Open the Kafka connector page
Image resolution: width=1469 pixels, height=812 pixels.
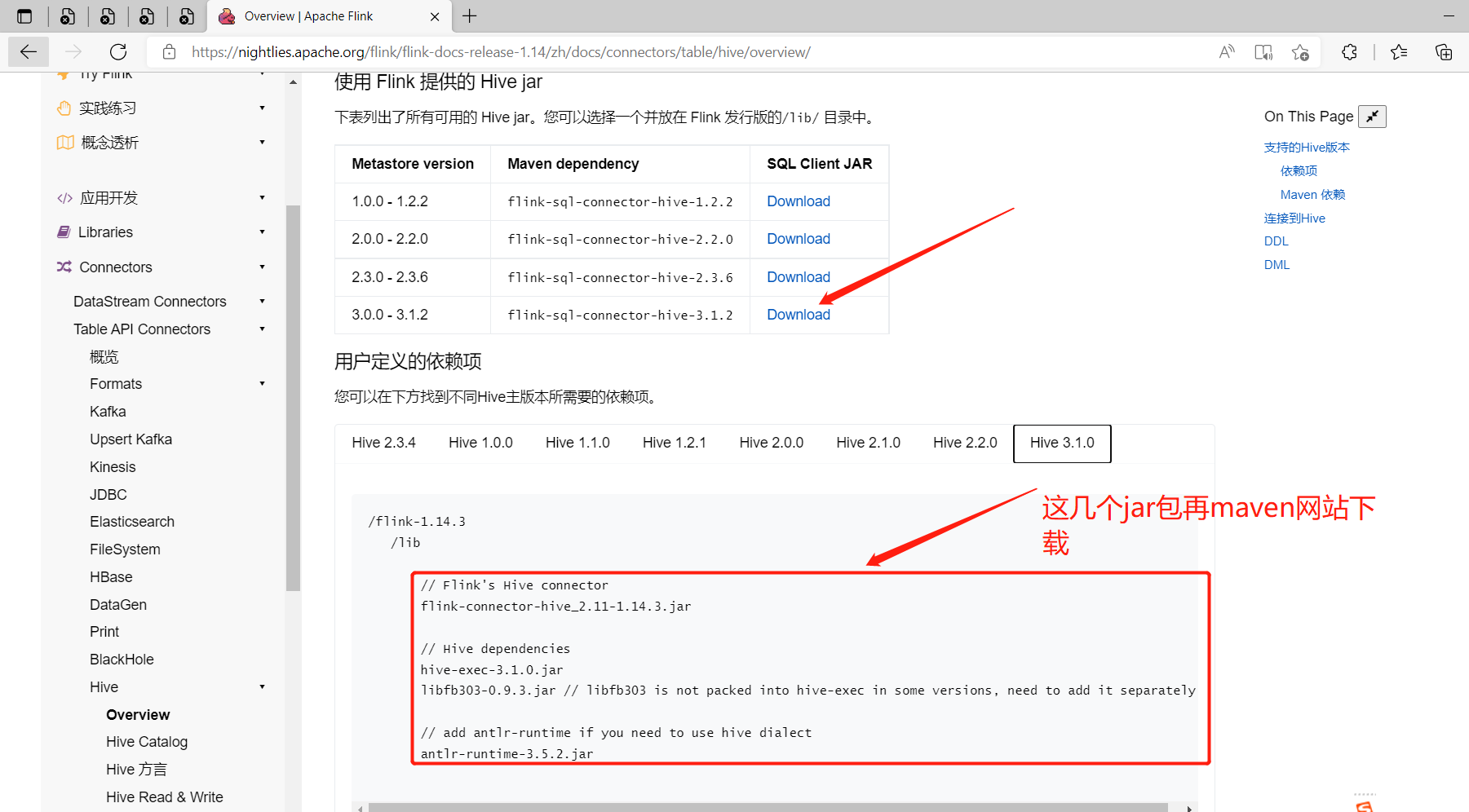(x=108, y=412)
